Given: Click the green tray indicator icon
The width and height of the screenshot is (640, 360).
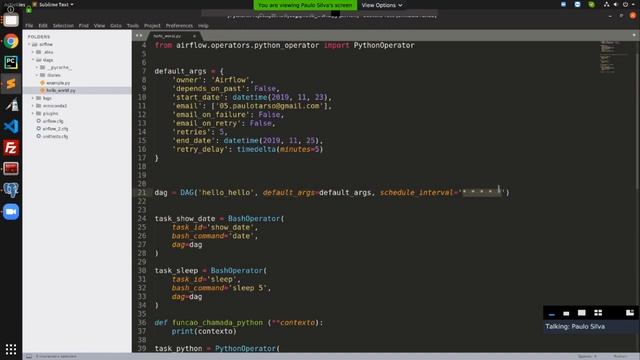Looking at the screenshot, I should pos(591,4).
